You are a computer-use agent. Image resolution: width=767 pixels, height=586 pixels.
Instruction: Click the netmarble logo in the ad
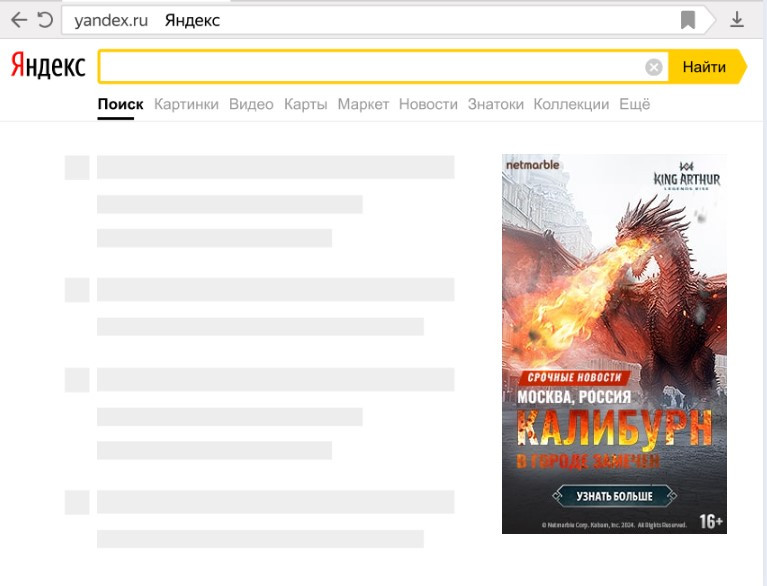533,165
